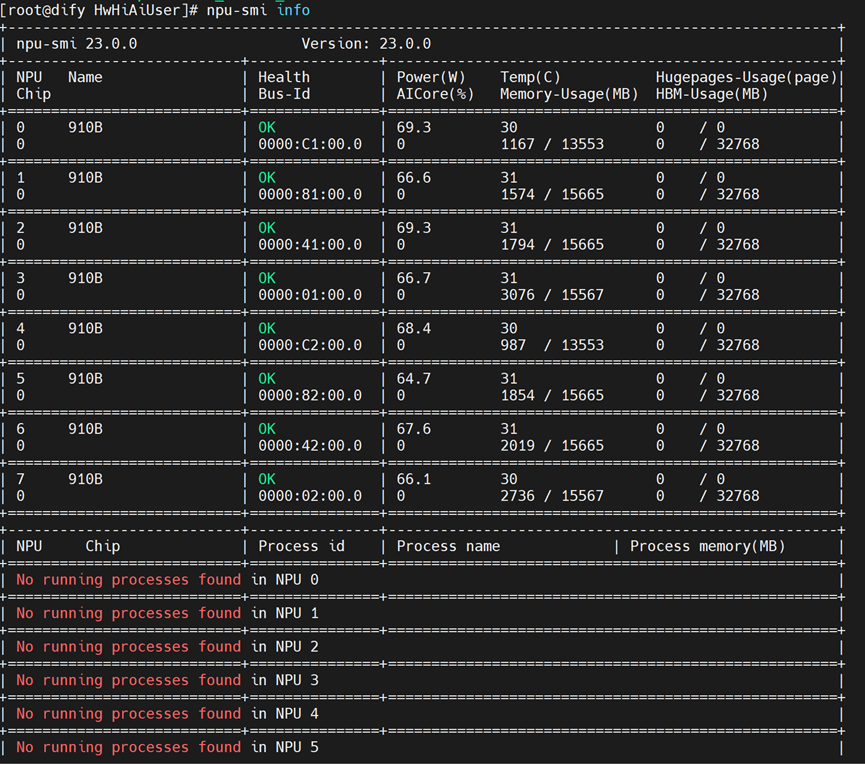The height and width of the screenshot is (764, 865).
Task: Click the 'Process memory(MB)' column header
Action: 707,546
